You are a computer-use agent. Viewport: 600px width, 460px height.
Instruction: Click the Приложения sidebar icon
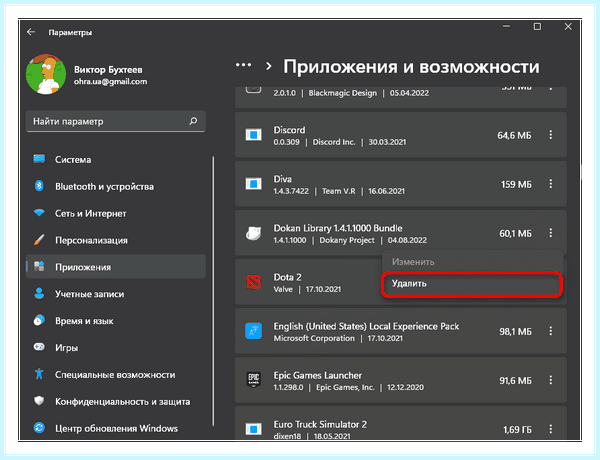[39, 266]
